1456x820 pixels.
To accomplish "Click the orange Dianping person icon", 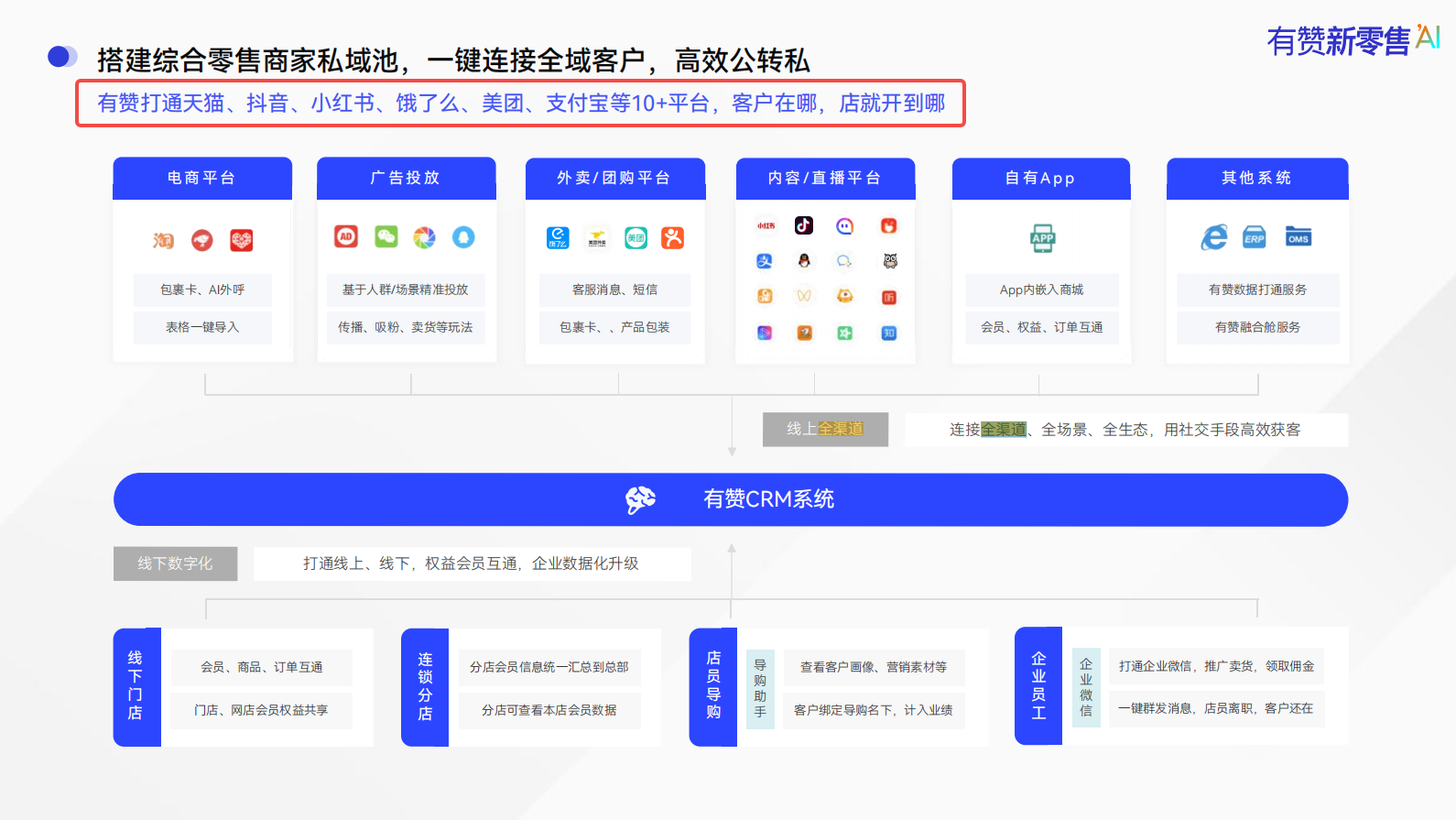I will point(673,238).
